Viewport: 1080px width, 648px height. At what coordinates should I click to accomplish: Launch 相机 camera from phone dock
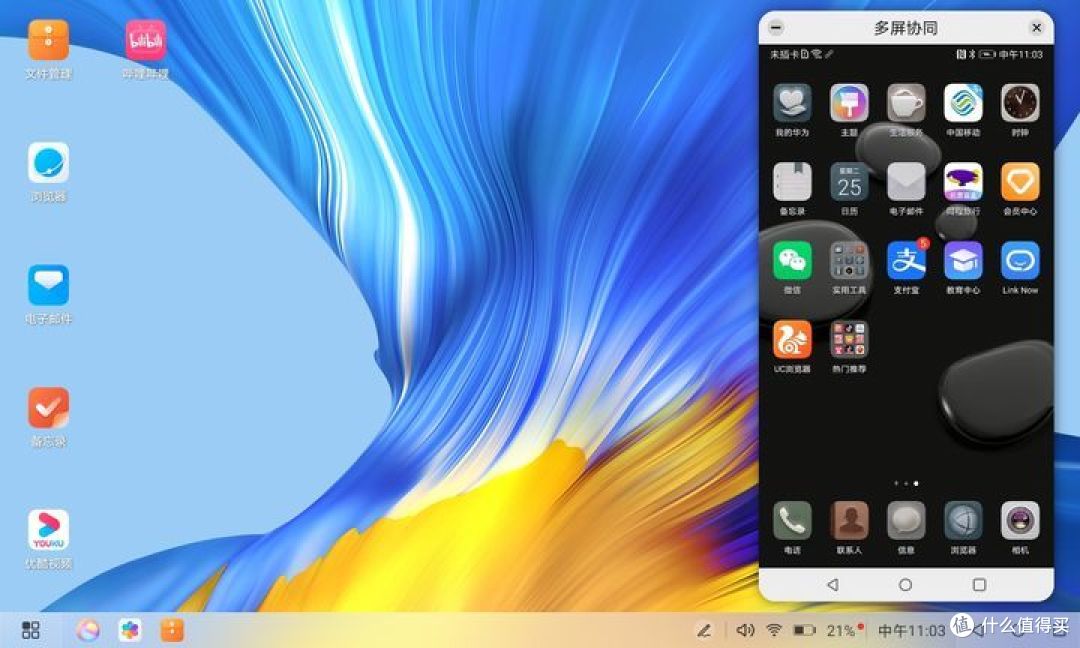tap(1020, 521)
